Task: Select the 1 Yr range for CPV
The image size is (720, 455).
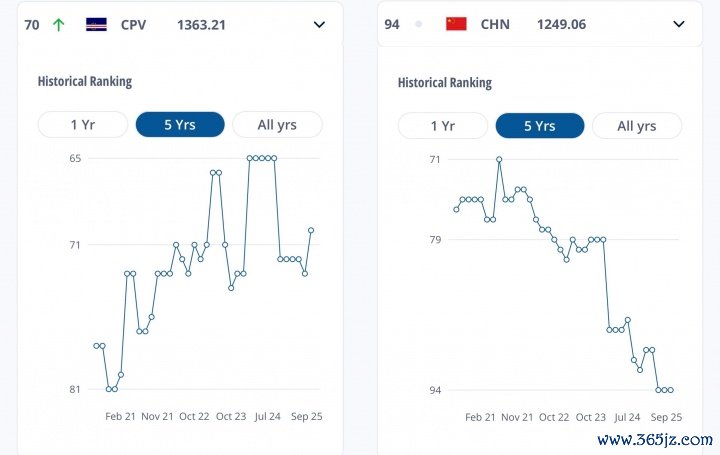Action: 82,125
